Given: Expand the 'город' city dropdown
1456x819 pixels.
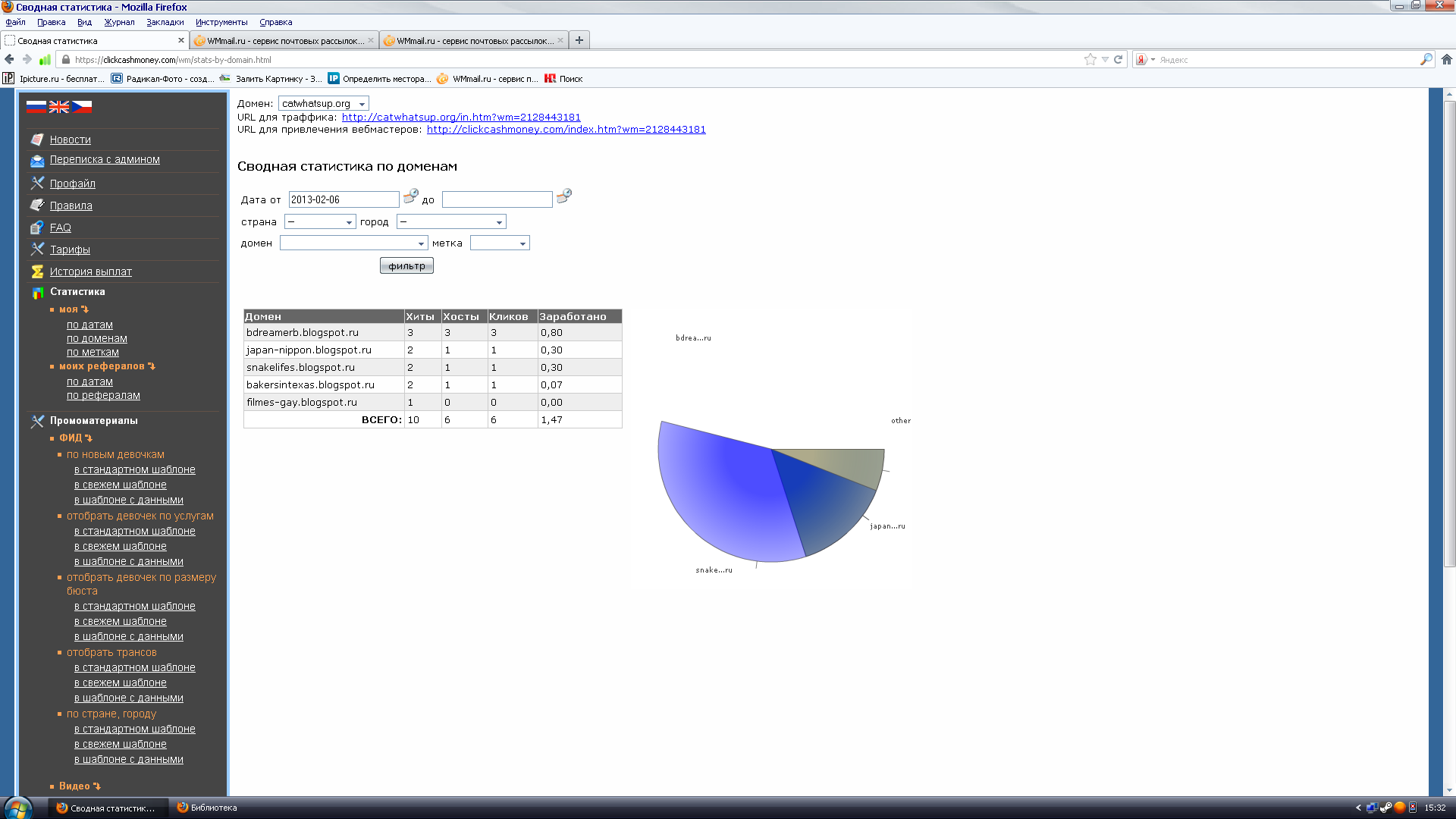Looking at the screenshot, I should point(450,222).
